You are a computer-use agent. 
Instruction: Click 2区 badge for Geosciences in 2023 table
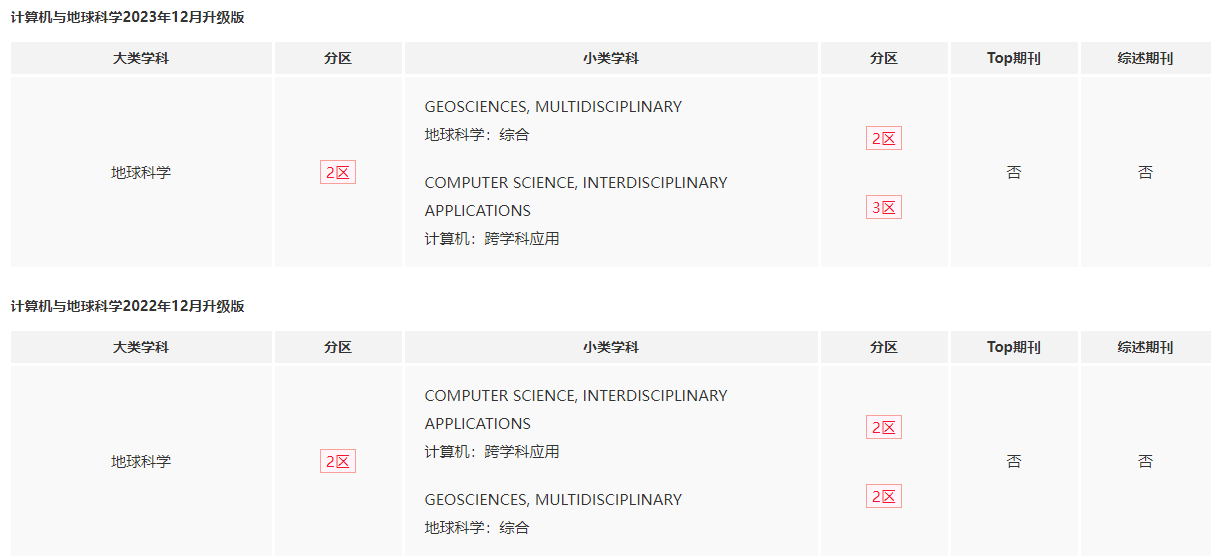click(884, 138)
